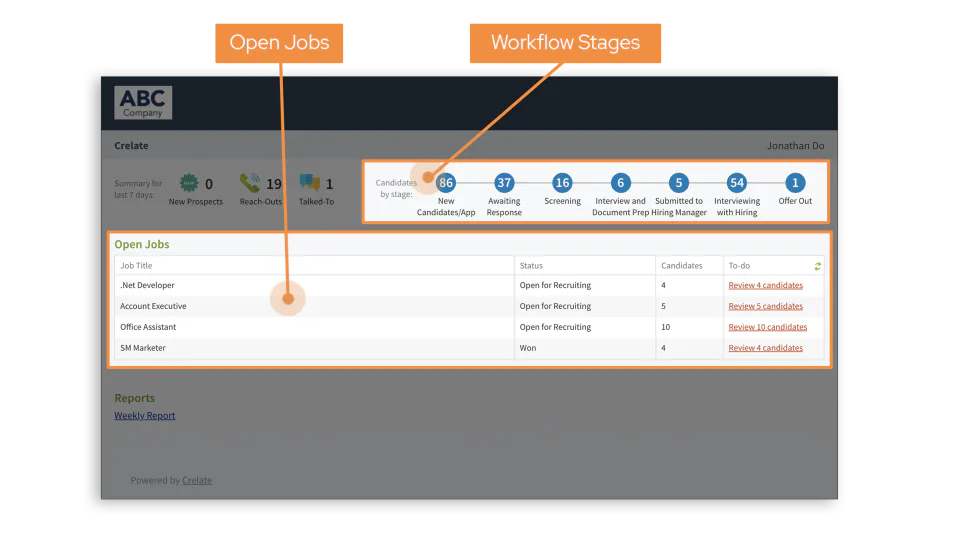This screenshot has height=552, width=960.
Task: Click the Reach-Outs count 19
Action: [274, 184]
